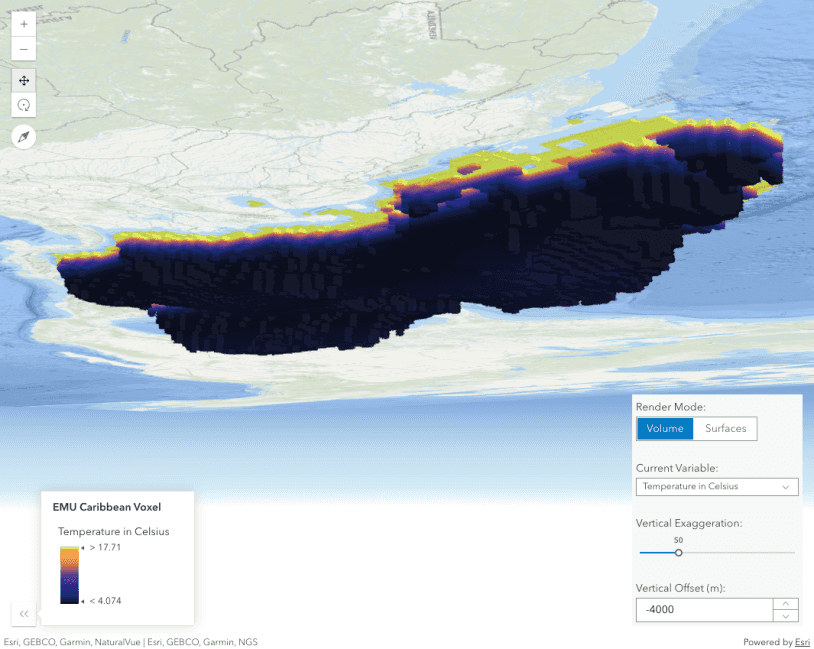Click the Vertical Exaggeration slider handle
Image resolution: width=814 pixels, height=649 pixels.
pos(678,552)
